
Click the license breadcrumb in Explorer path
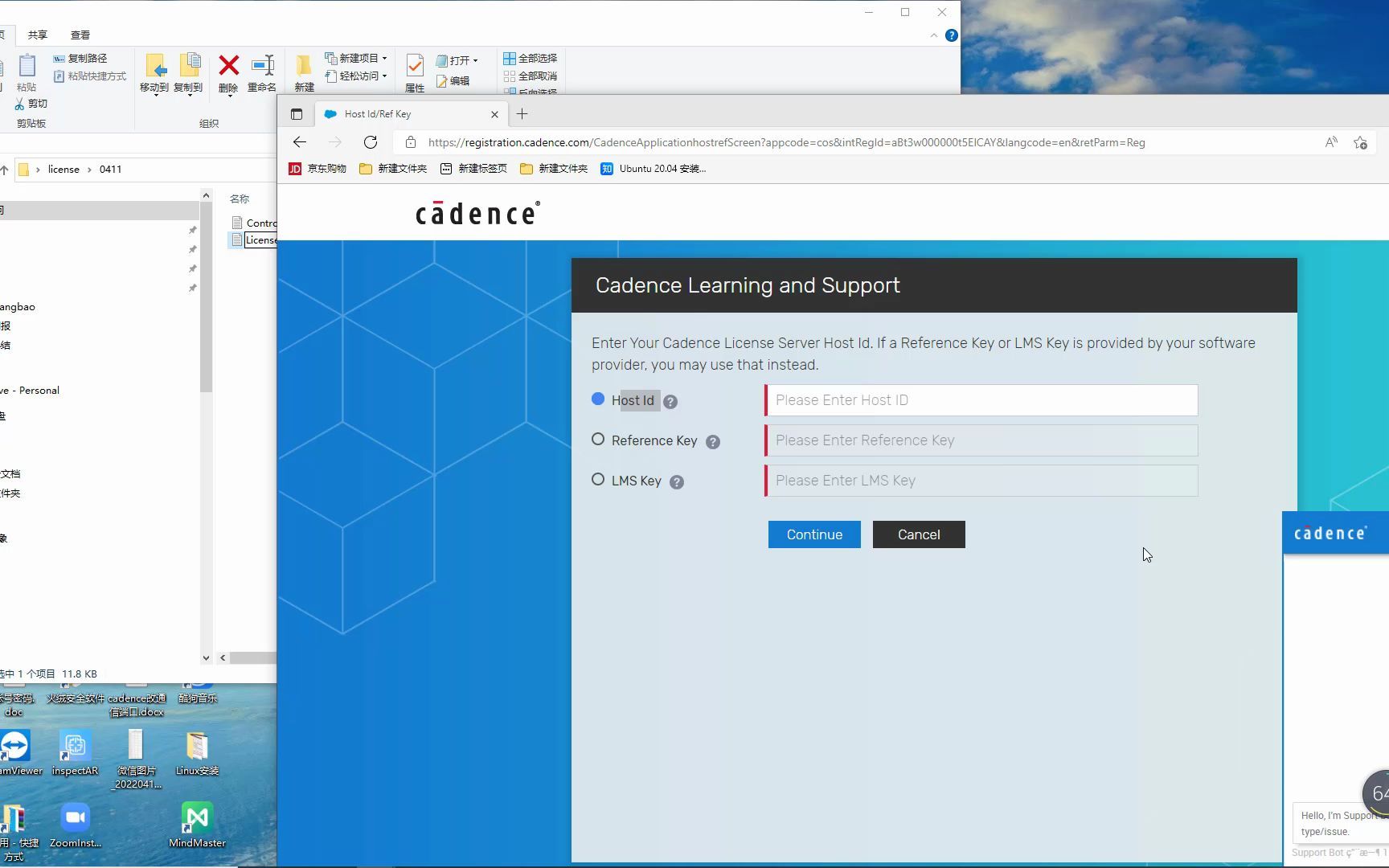click(64, 170)
